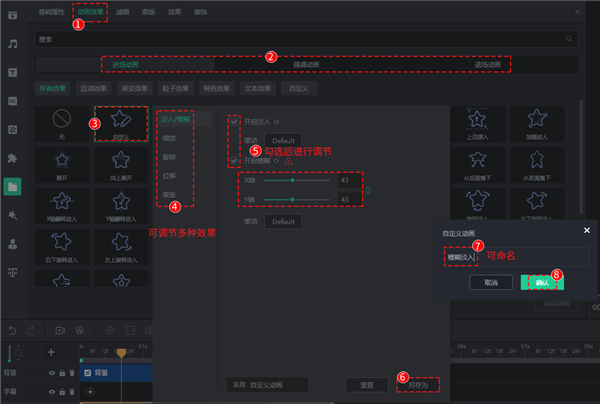Click the search magnifier icon
Viewport: 600px width, 404px height.
click(x=571, y=39)
